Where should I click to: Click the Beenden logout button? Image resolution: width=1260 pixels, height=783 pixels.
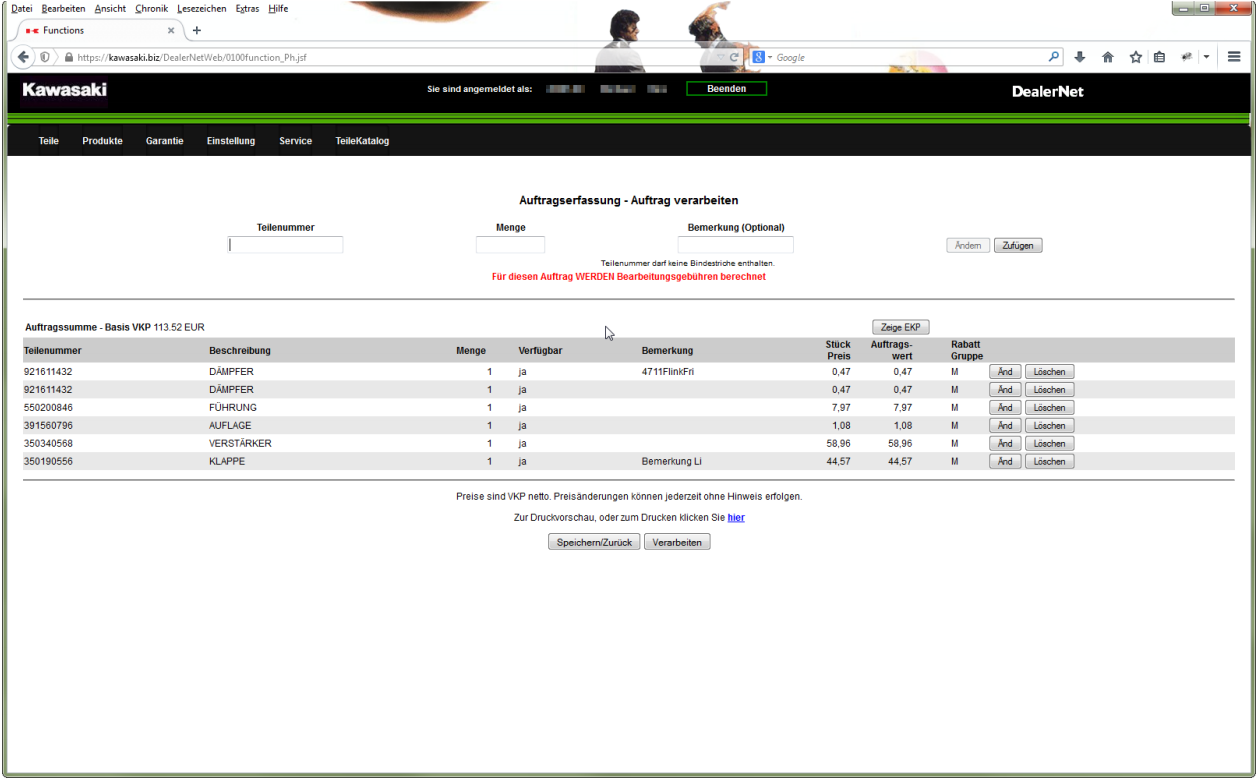tap(726, 89)
